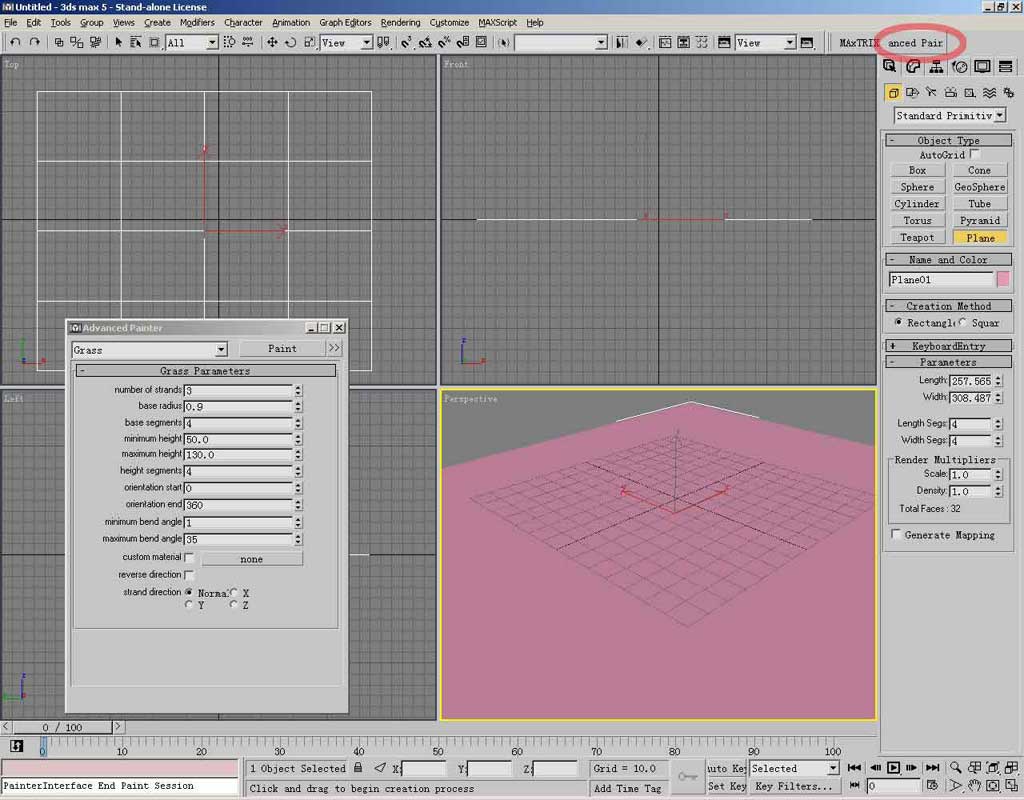Open the Standard Primitives category dropdown

tap(999, 116)
